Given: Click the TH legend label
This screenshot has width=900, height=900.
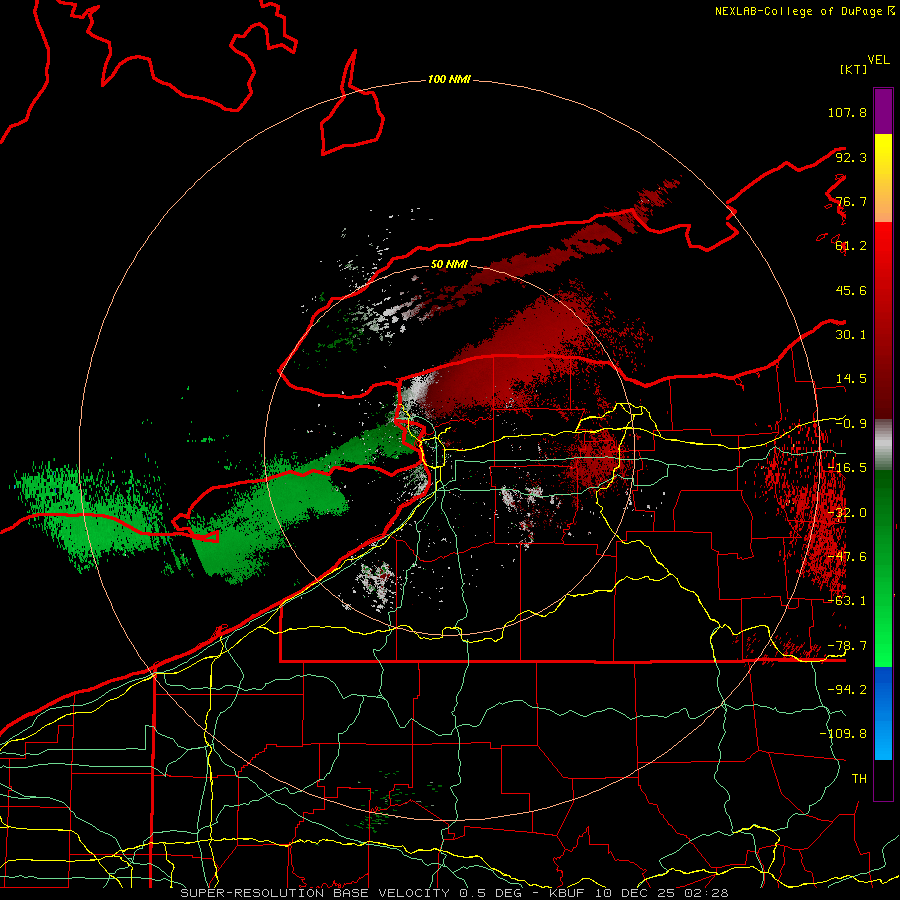Looking at the screenshot, I should pos(859,778).
